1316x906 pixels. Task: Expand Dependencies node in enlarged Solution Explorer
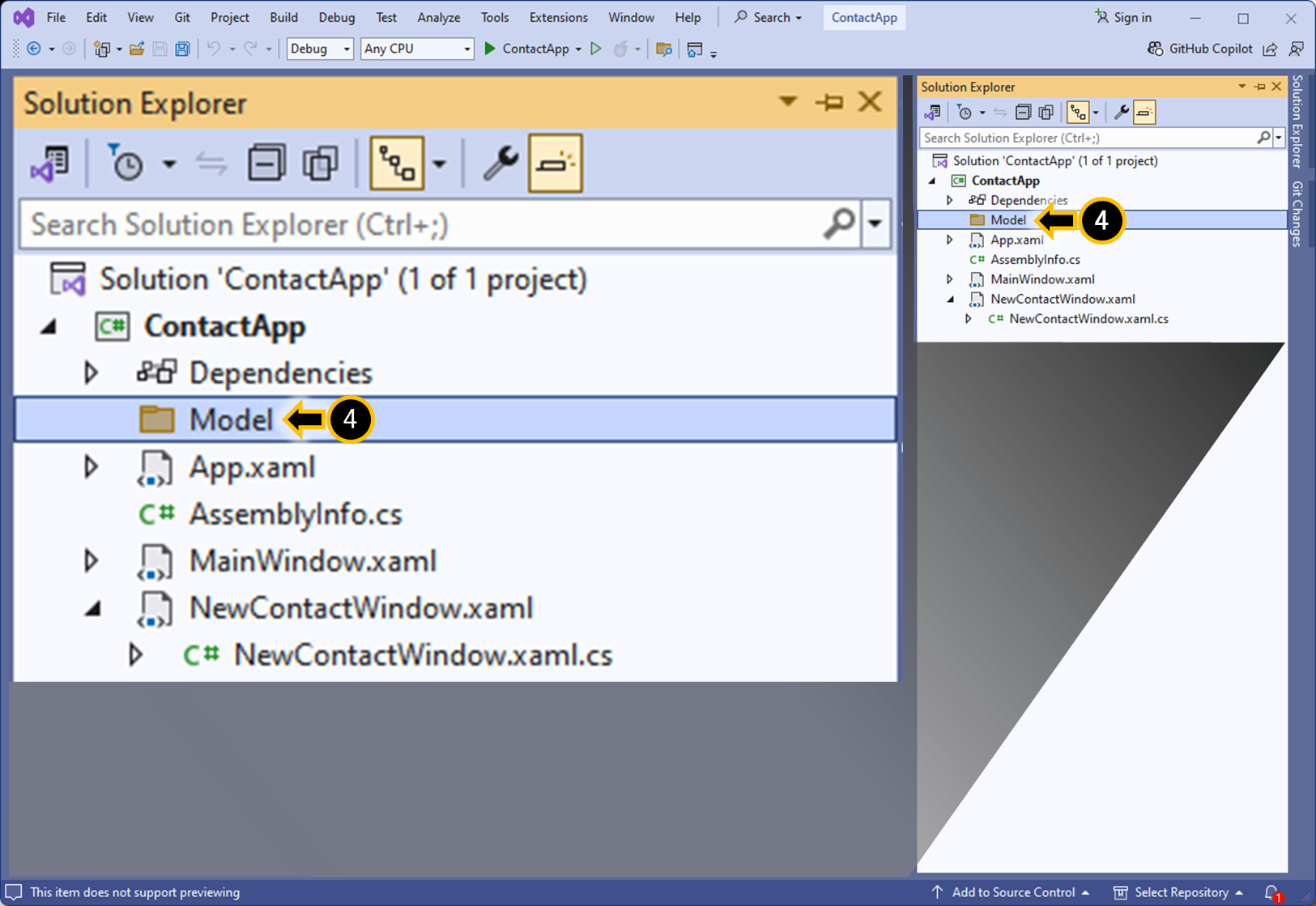[92, 372]
